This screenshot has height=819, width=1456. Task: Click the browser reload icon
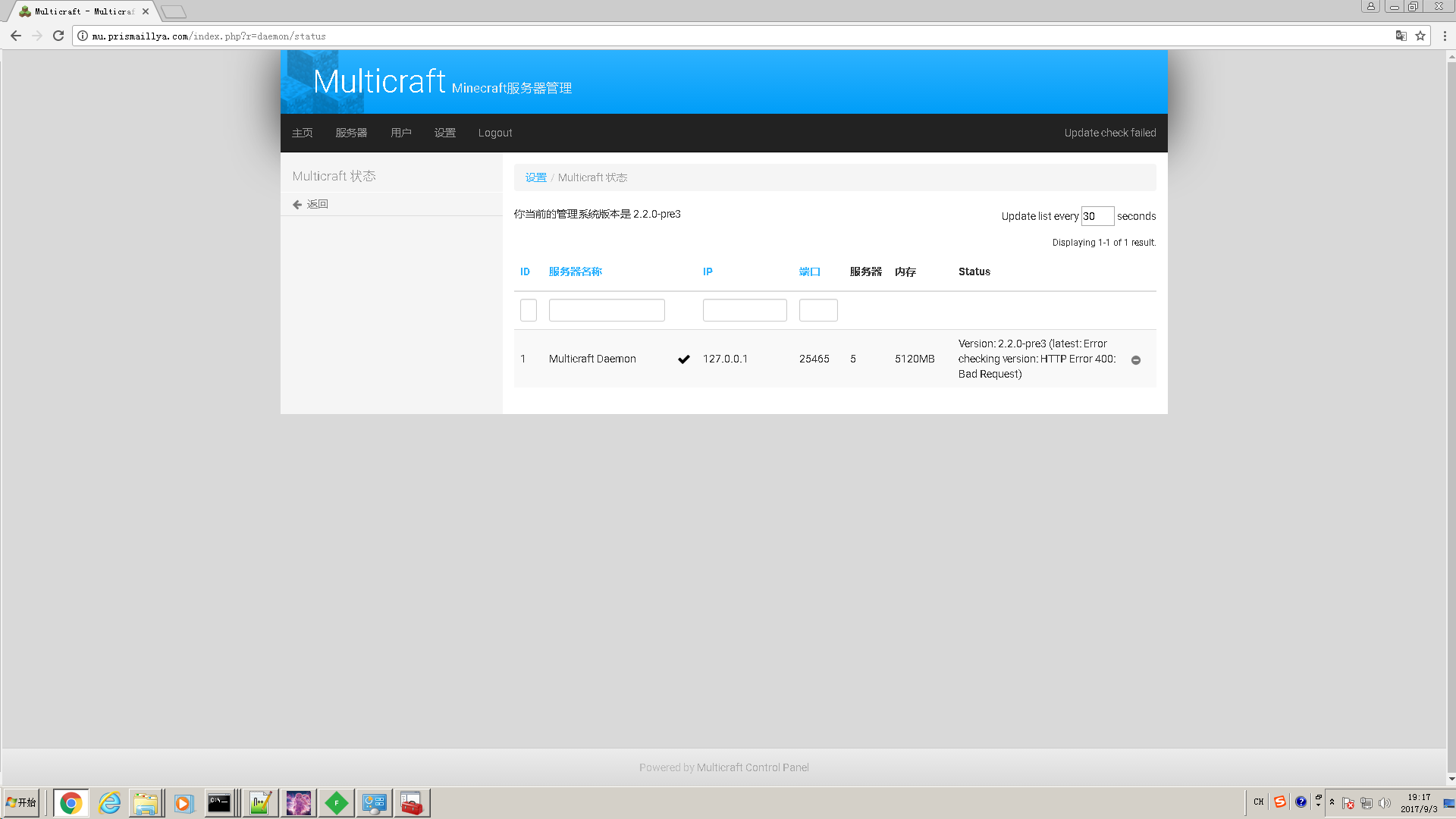tap(58, 36)
